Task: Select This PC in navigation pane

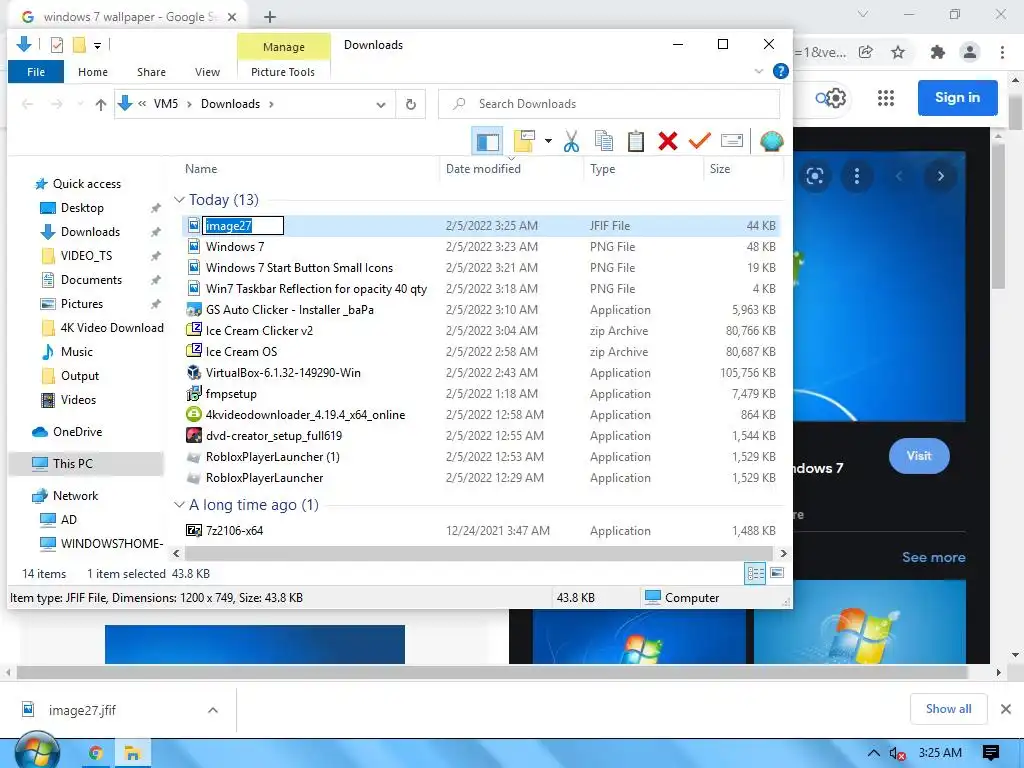Action: [x=72, y=464]
